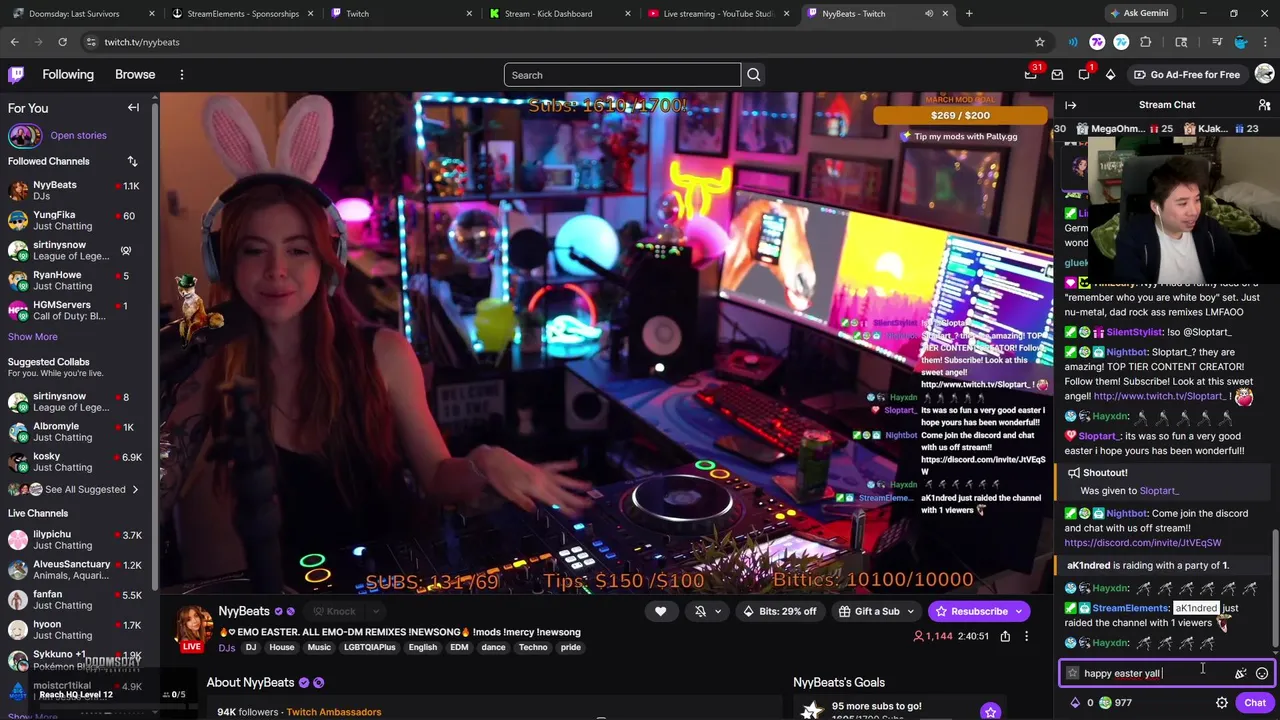Click the star icon in chat input

click(x=1073, y=673)
